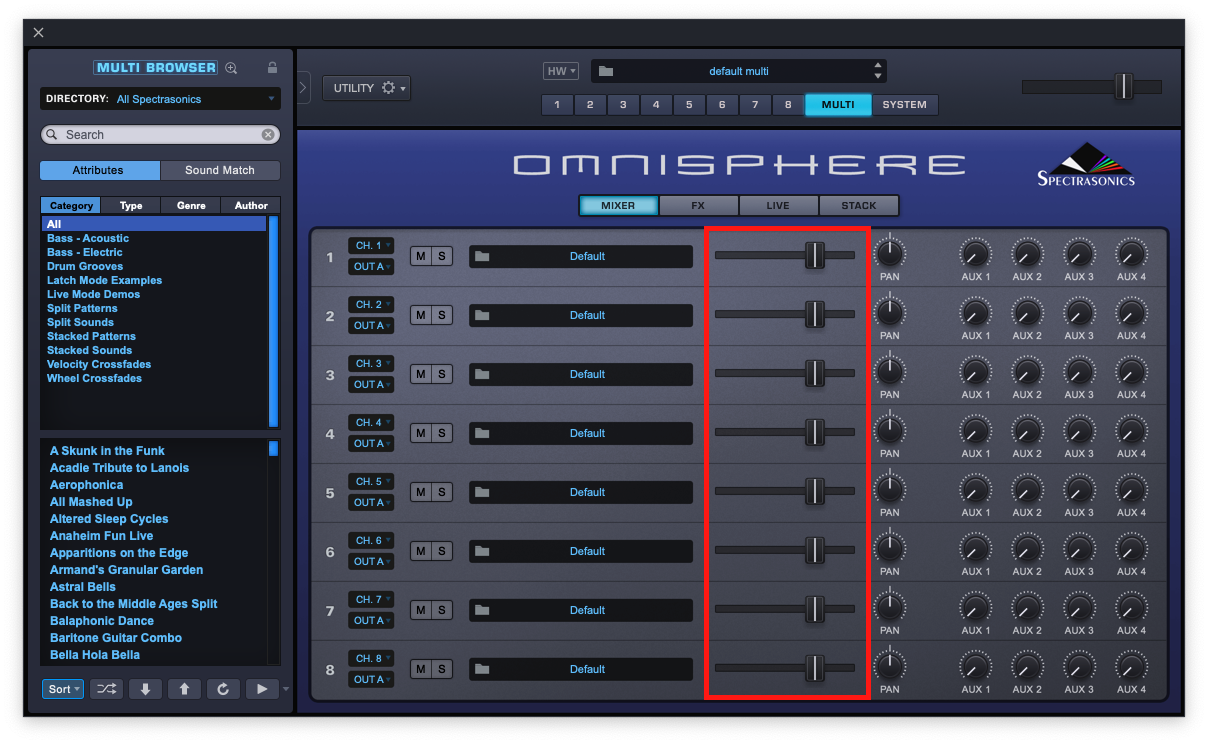The height and width of the screenshot is (744, 1208).
Task: Open OUT A dropdown on row 2
Action: point(371,325)
